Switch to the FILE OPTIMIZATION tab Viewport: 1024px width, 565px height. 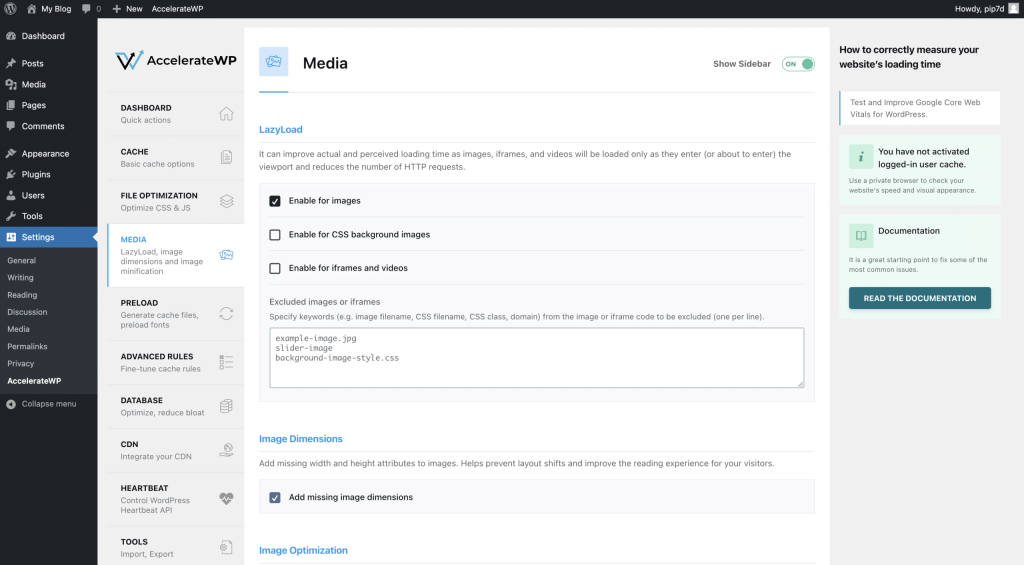(176, 201)
